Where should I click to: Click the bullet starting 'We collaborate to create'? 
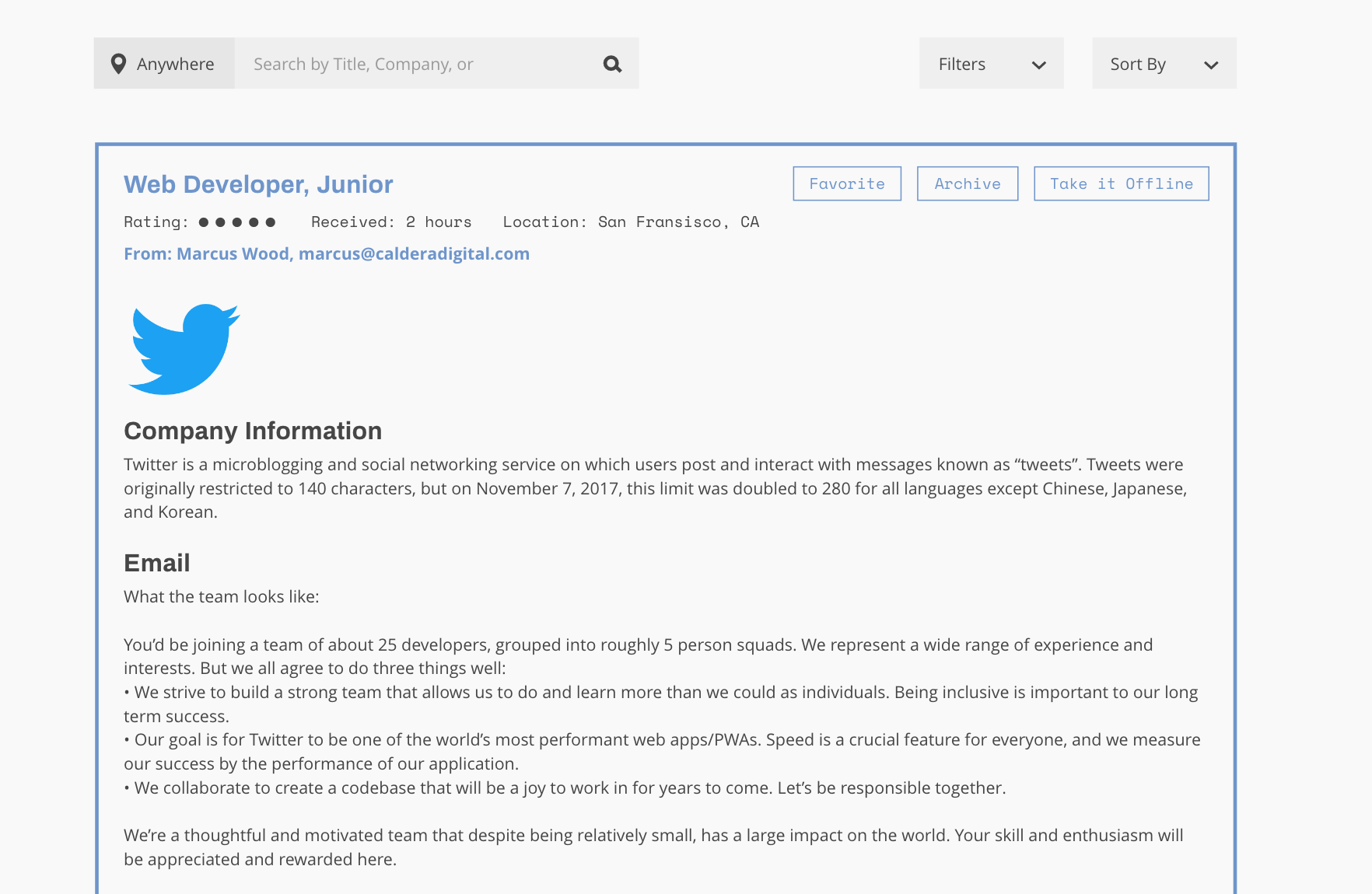(x=565, y=787)
